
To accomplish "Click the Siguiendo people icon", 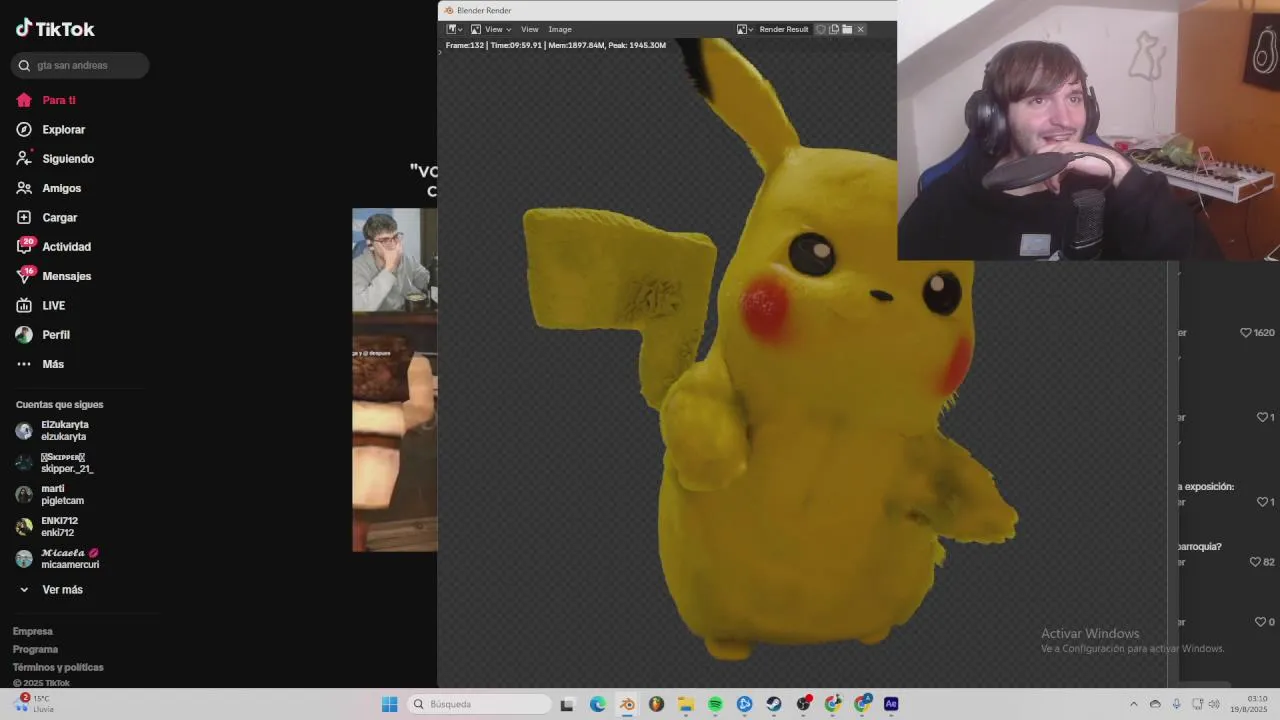I will pyautogui.click(x=24, y=158).
